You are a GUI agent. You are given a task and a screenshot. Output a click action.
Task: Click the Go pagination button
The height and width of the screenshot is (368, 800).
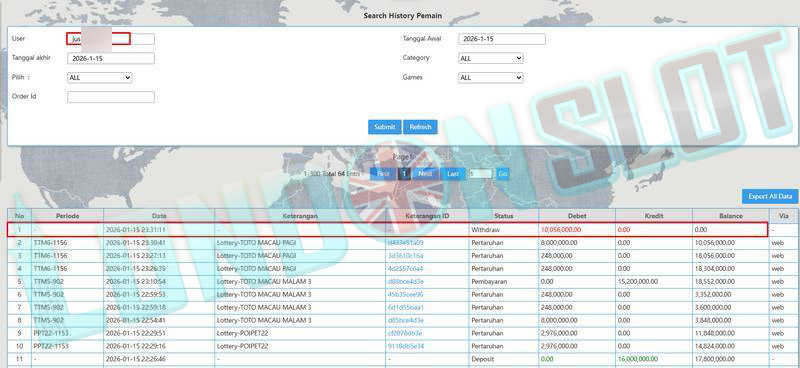click(503, 174)
